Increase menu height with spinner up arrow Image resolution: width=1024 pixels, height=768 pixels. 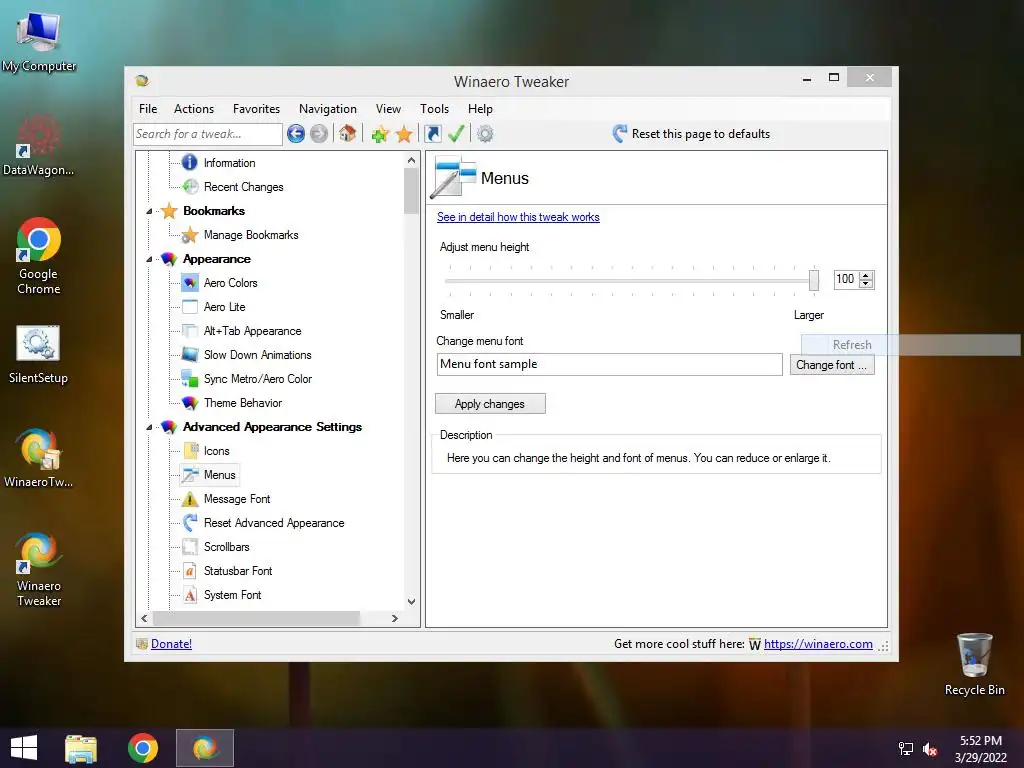tap(866, 275)
